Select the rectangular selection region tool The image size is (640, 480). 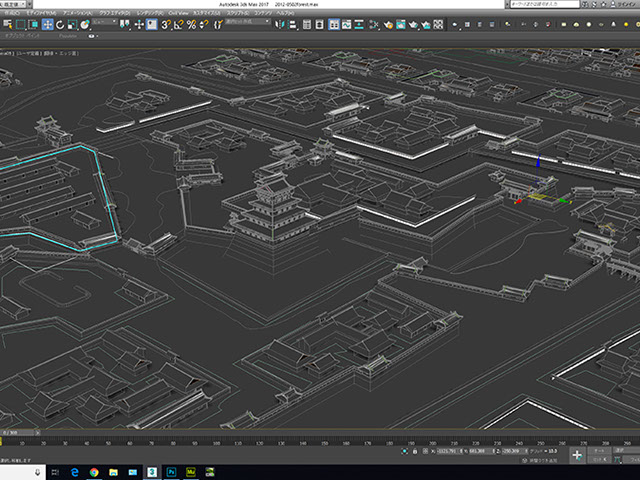click(x=21, y=24)
